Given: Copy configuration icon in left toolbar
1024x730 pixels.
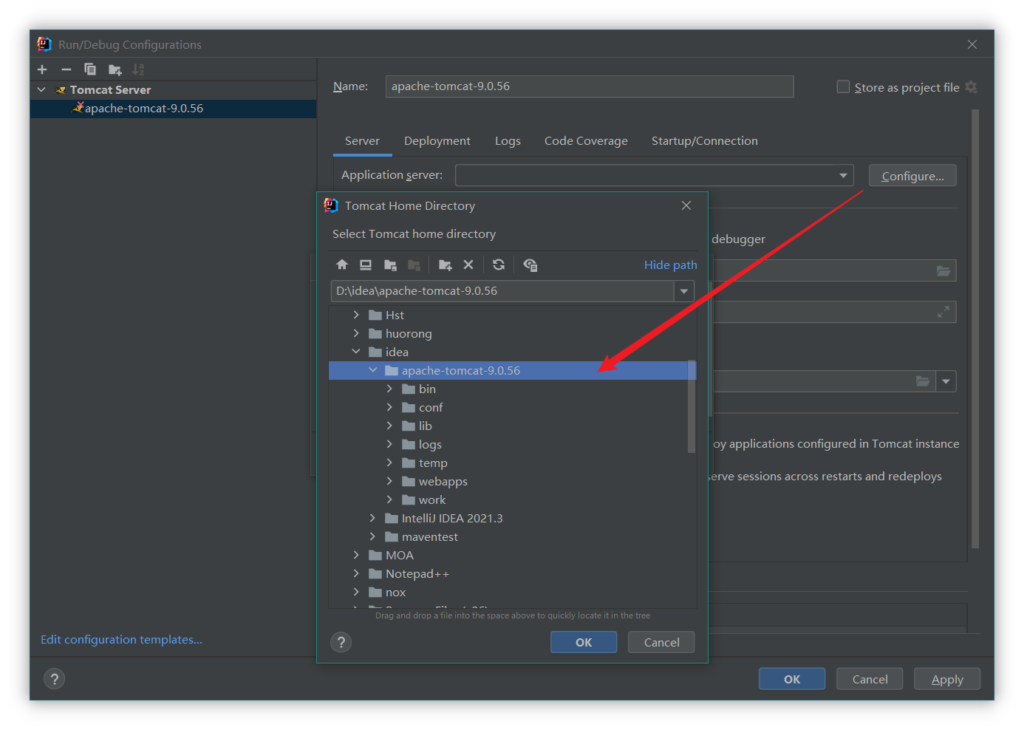Looking at the screenshot, I should point(90,69).
